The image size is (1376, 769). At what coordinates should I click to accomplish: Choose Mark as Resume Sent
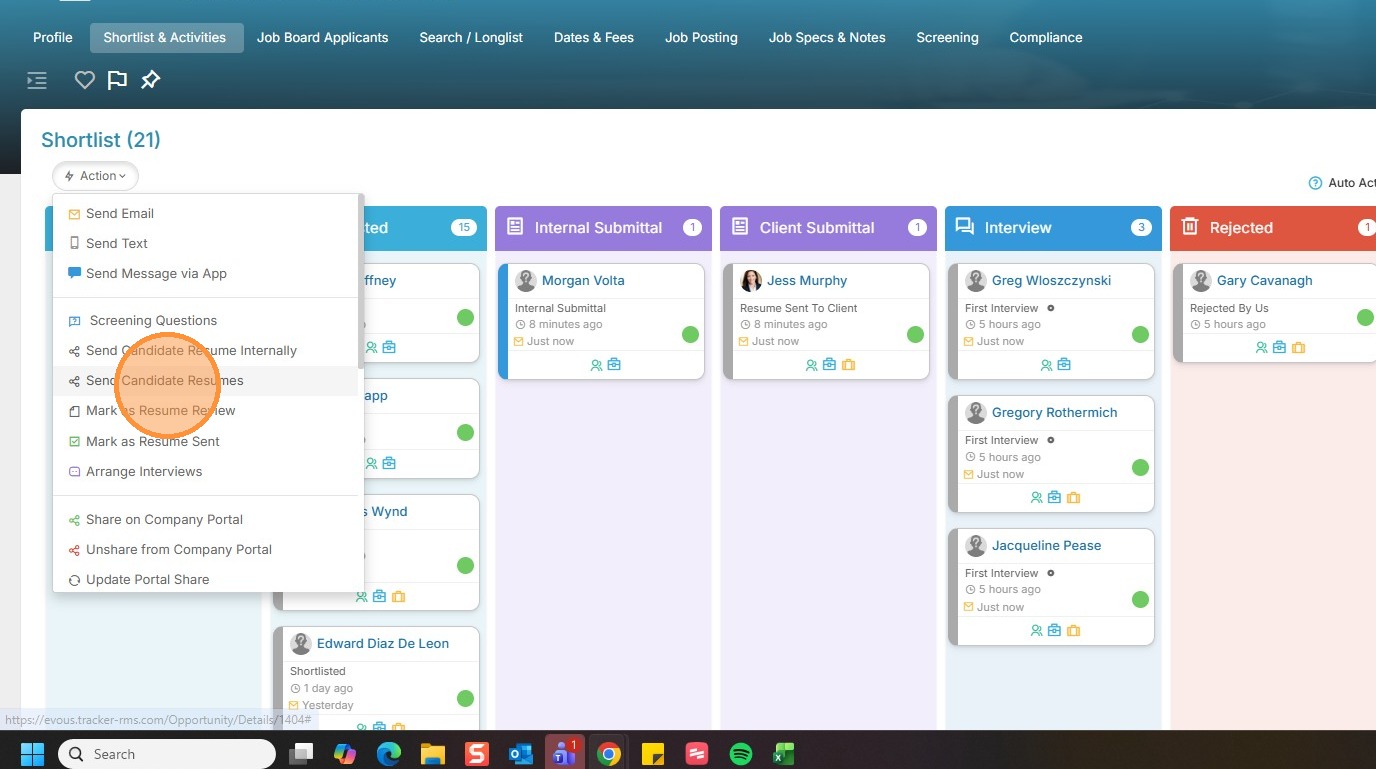point(152,442)
